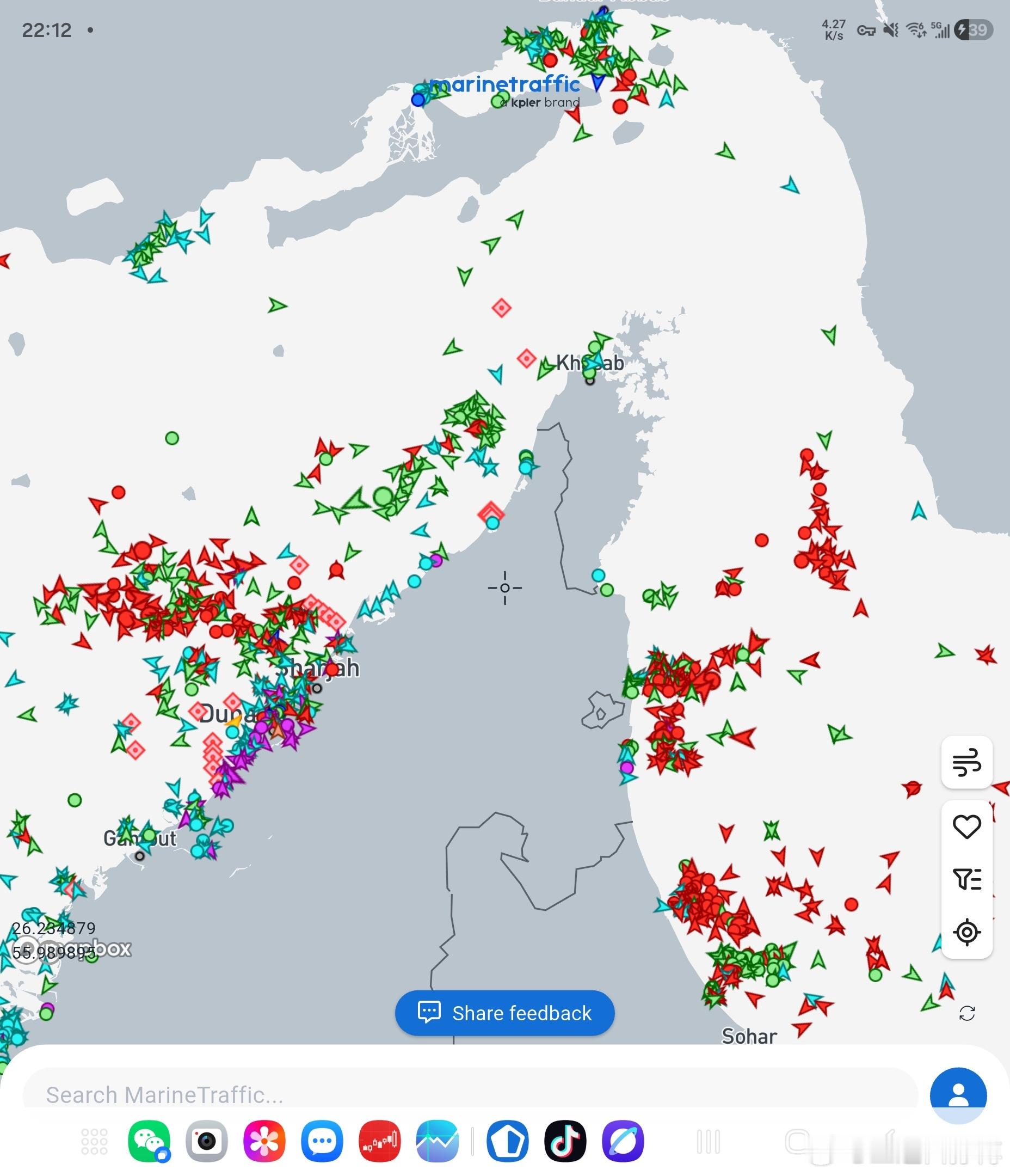Click the Khasab city label
This screenshot has width=1010, height=1176.
click(589, 363)
